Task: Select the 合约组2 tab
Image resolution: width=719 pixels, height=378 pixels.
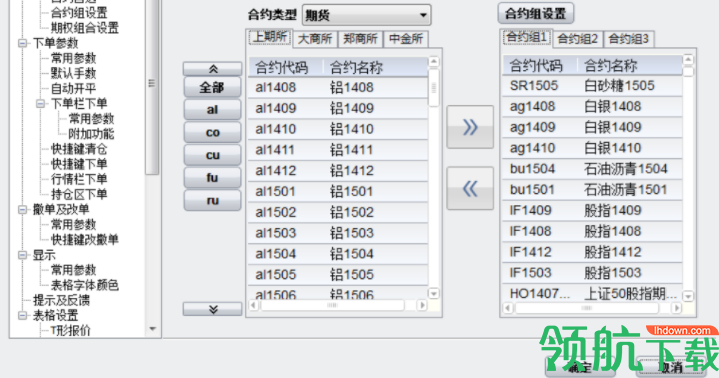Action: [x=578, y=39]
